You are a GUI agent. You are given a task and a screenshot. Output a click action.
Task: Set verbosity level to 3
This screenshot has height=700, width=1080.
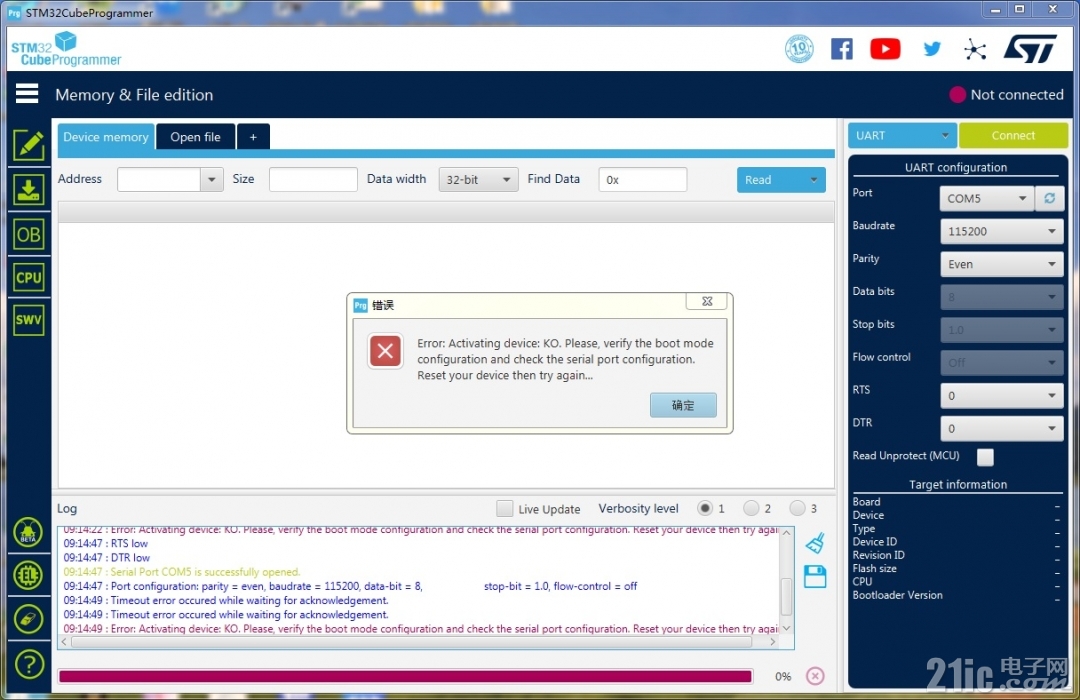click(797, 508)
